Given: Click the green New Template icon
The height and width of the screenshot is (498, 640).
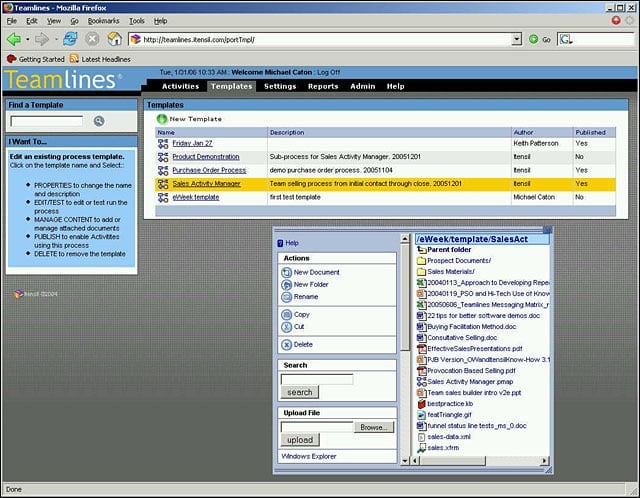Looking at the screenshot, I should click(x=162, y=119).
